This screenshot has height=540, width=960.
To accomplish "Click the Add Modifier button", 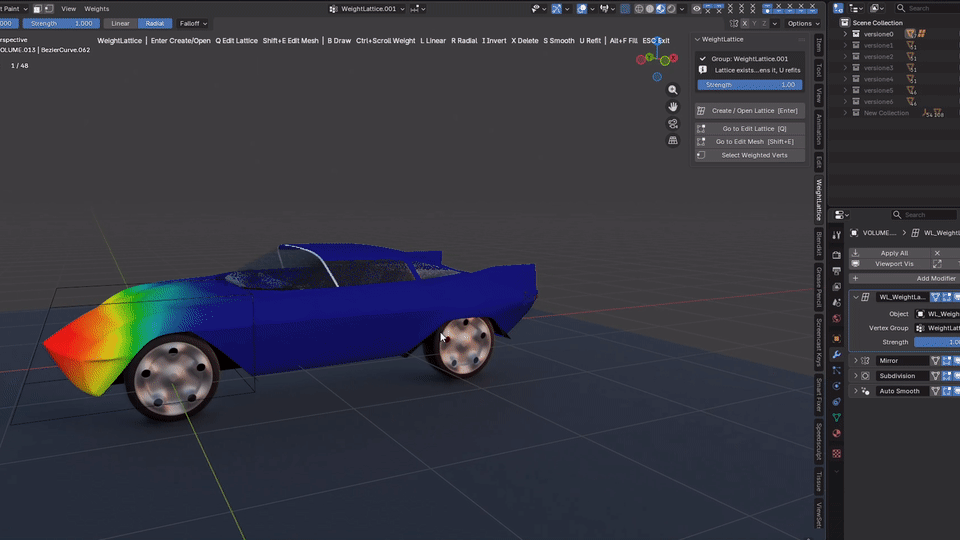I will (x=905, y=279).
